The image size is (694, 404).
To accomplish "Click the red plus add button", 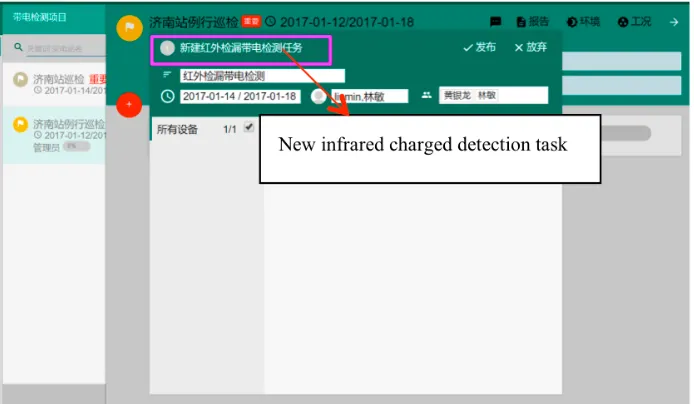I will 129,105.
